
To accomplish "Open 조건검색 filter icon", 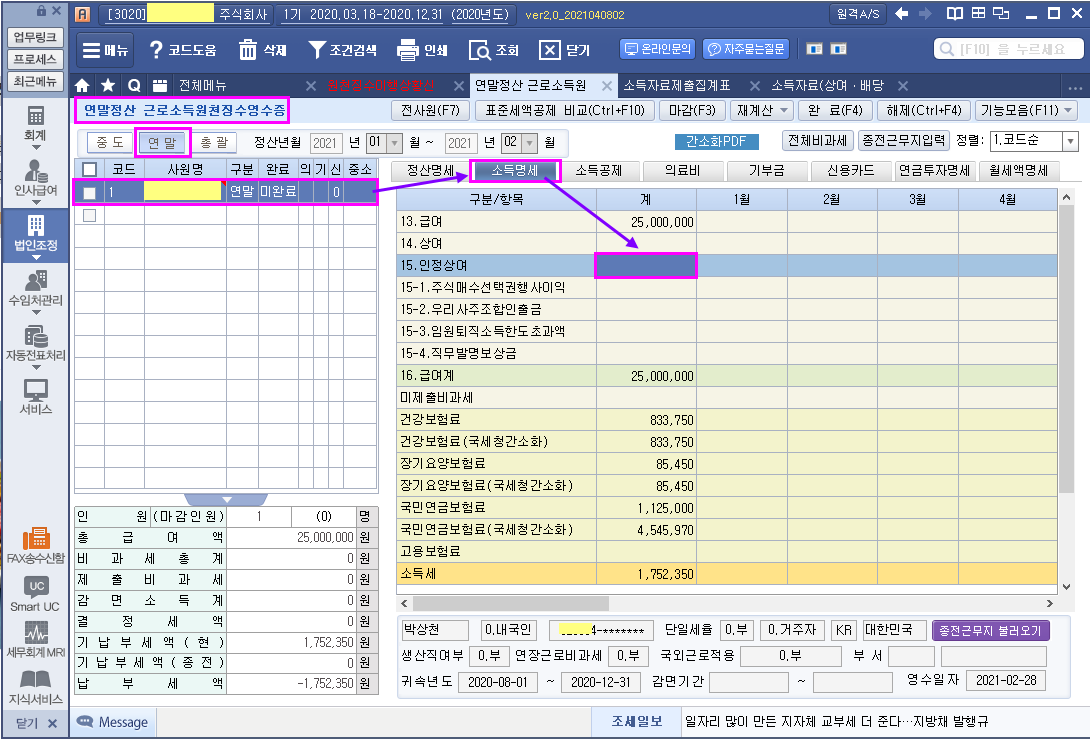I will [317, 50].
